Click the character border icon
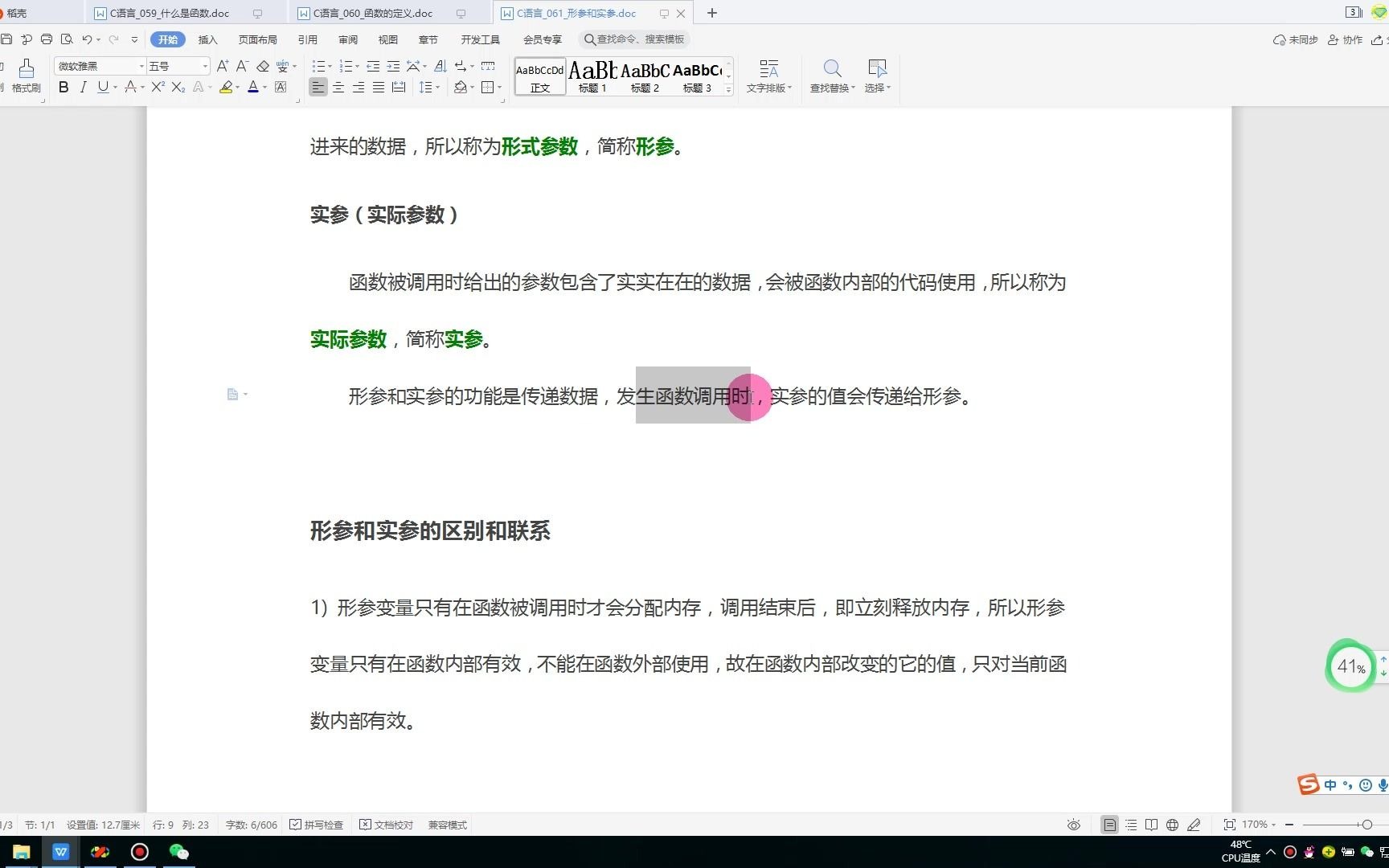Viewport: 1389px width, 868px height. (x=281, y=87)
